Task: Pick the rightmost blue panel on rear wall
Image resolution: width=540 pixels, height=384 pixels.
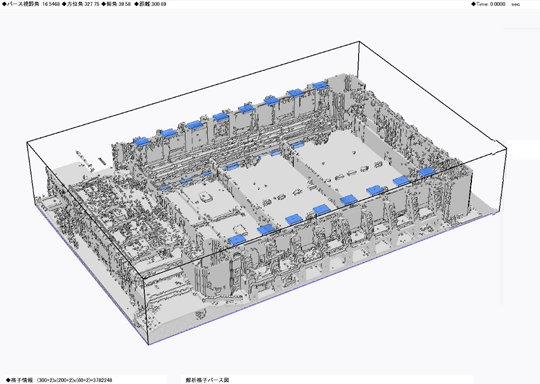Action: [x=320, y=85]
